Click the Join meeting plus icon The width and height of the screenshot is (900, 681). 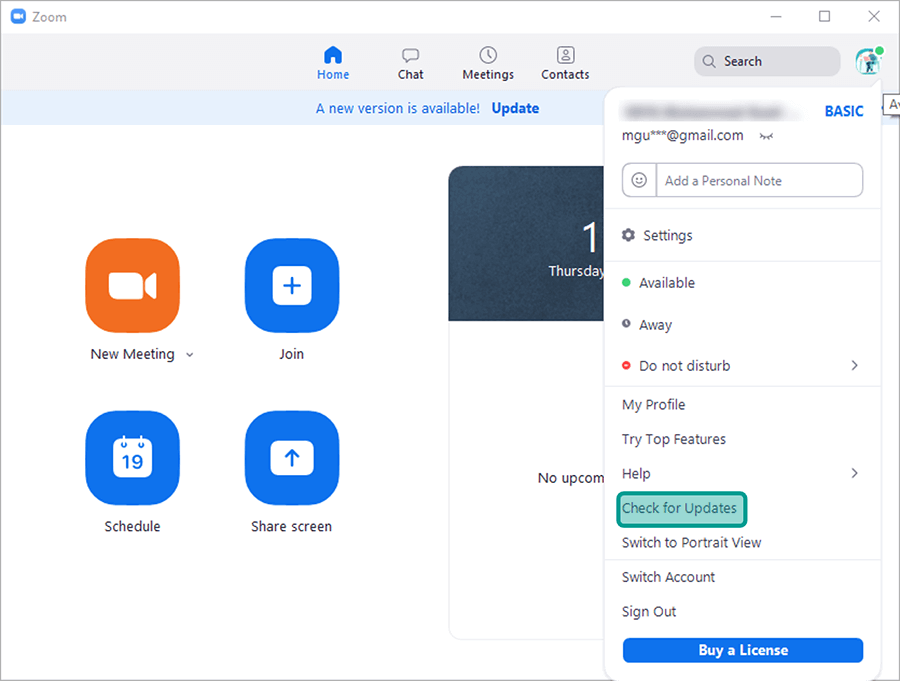coord(292,285)
